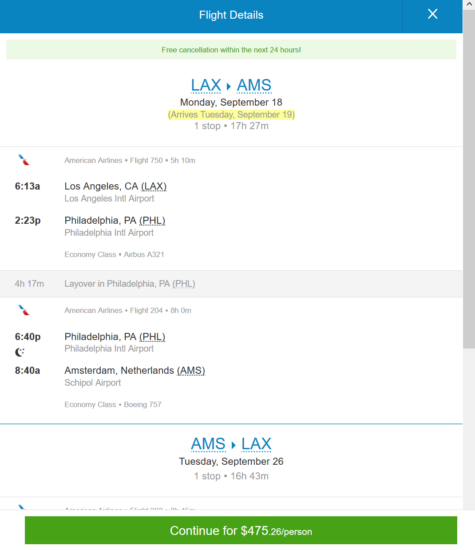The height and width of the screenshot is (550, 475).
Task: Click LAX code in outbound header
Action: (x=206, y=85)
